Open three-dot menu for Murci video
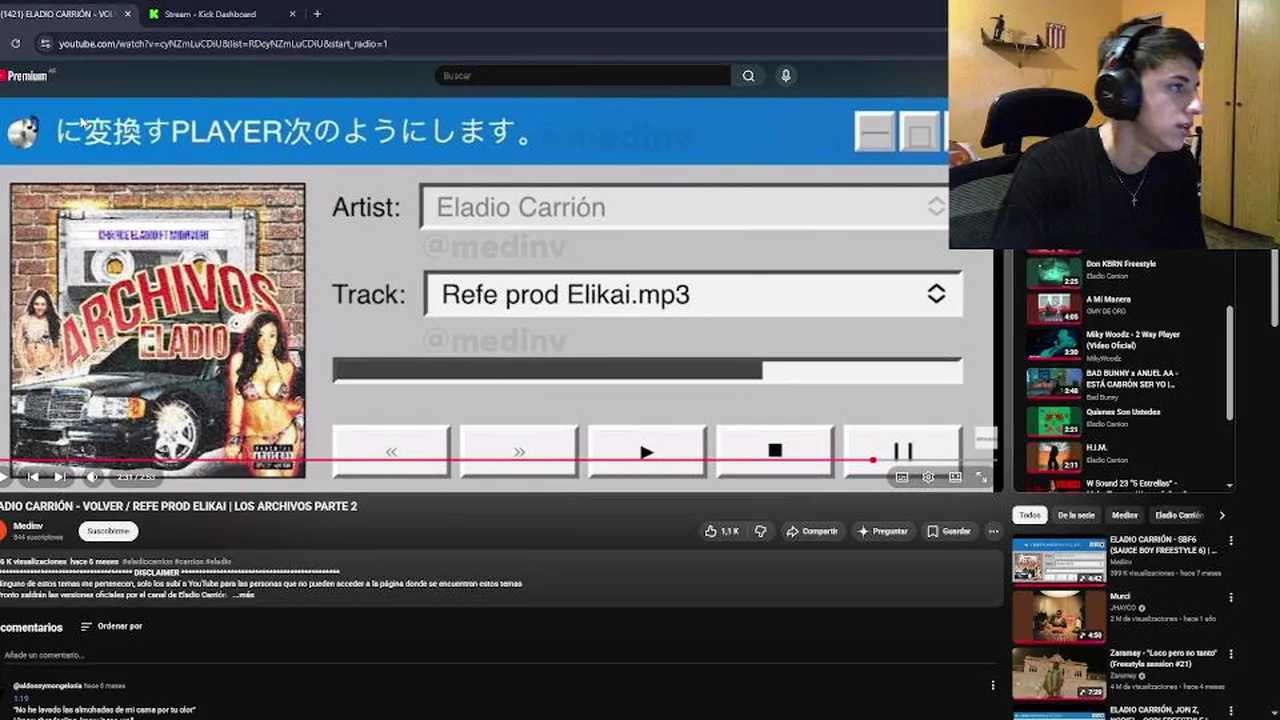The image size is (1280, 720). point(1231,597)
